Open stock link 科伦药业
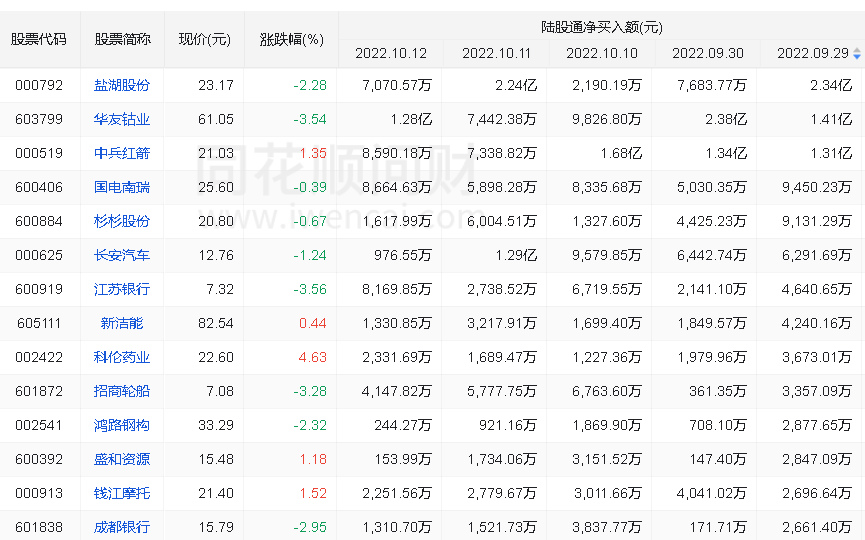This screenshot has width=865, height=540. [122, 357]
